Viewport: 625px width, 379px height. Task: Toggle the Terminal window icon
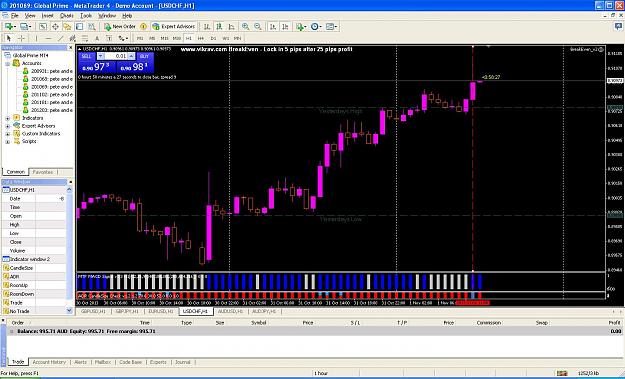pyautogui.click(x=79, y=26)
